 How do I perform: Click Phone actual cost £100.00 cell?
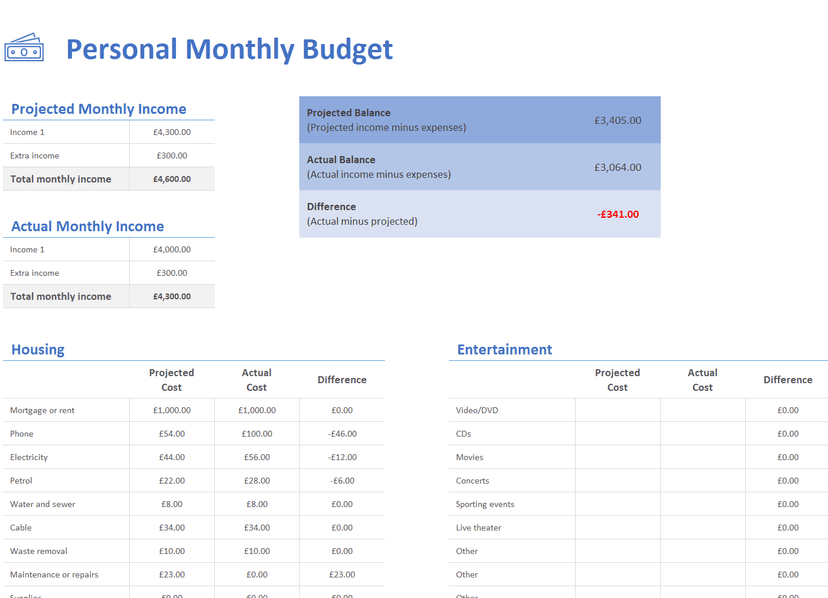pos(256,434)
